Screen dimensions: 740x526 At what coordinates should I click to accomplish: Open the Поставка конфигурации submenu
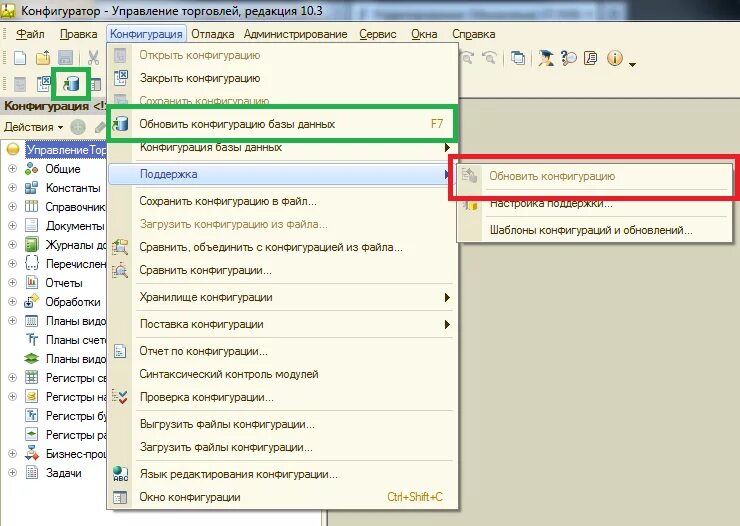[282, 324]
